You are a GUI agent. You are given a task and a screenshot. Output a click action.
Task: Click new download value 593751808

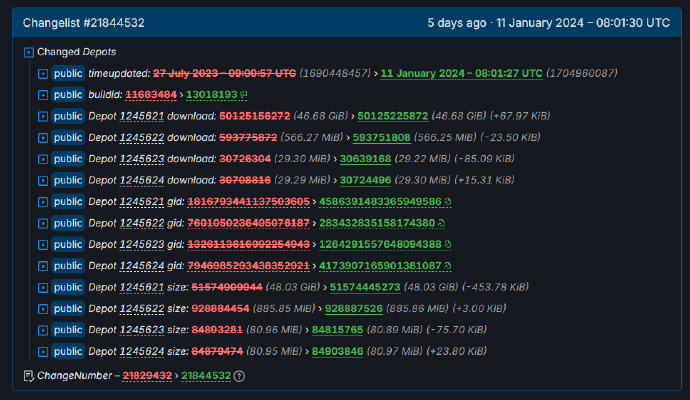(x=354, y=138)
